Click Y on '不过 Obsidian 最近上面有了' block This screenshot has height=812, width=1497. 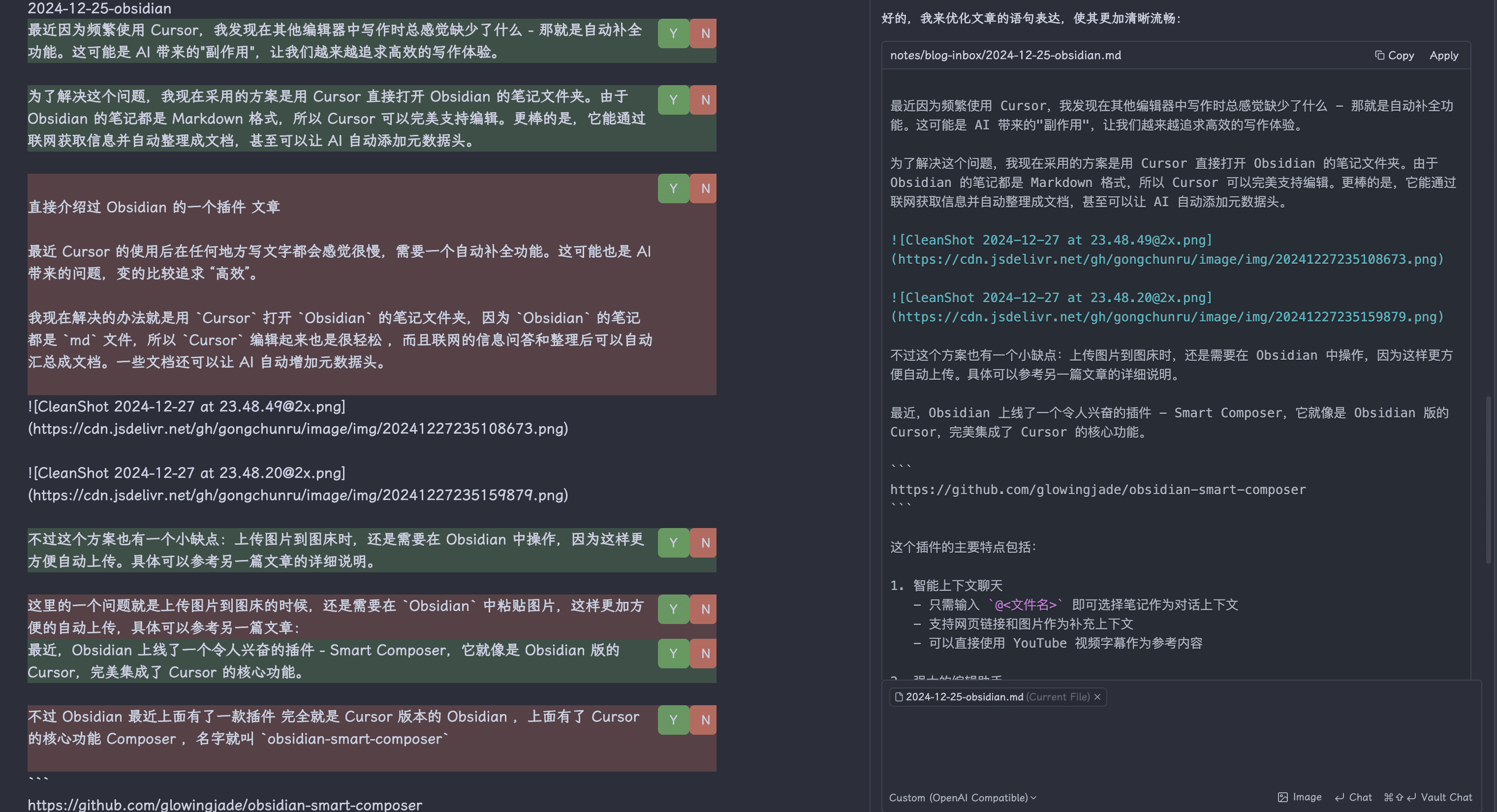click(674, 719)
